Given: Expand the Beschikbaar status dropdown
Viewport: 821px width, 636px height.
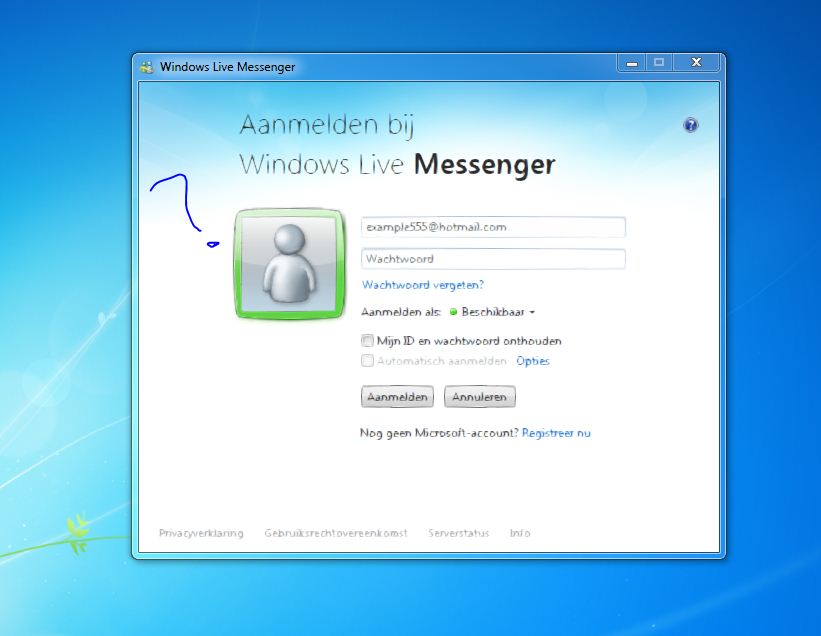Looking at the screenshot, I should (x=493, y=312).
